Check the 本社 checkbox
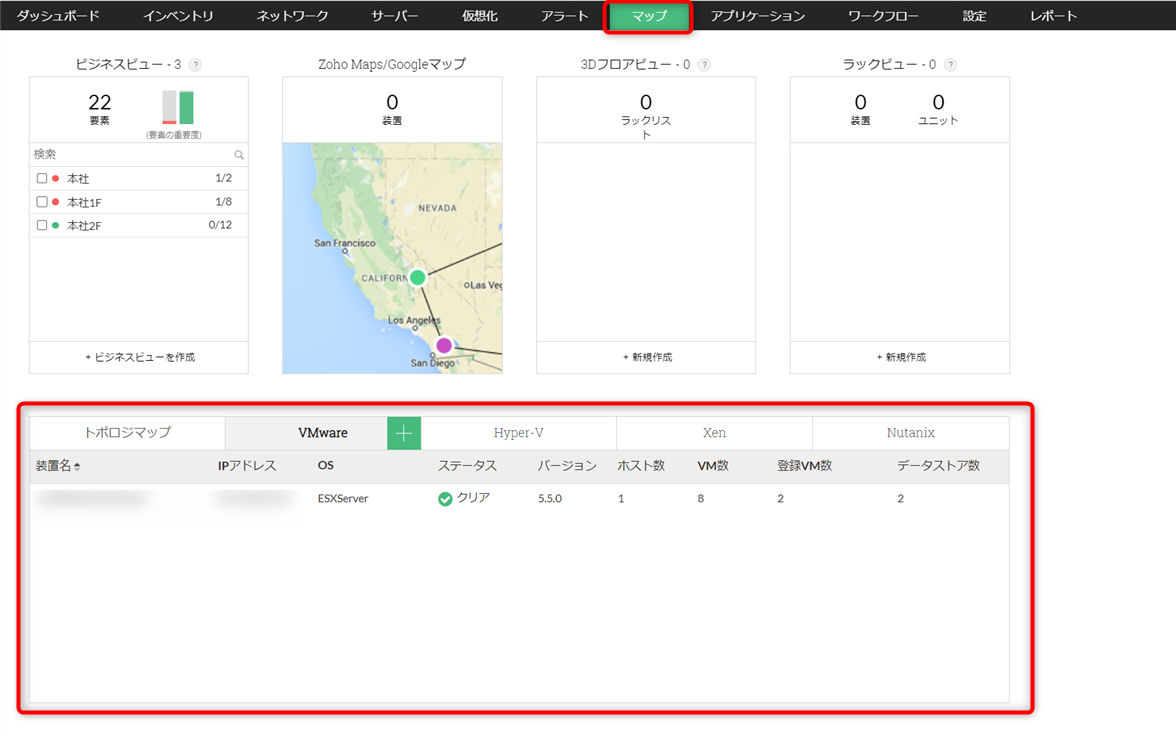Screen dimensions: 1176x736 pyautogui.click(x=42, y=179)
